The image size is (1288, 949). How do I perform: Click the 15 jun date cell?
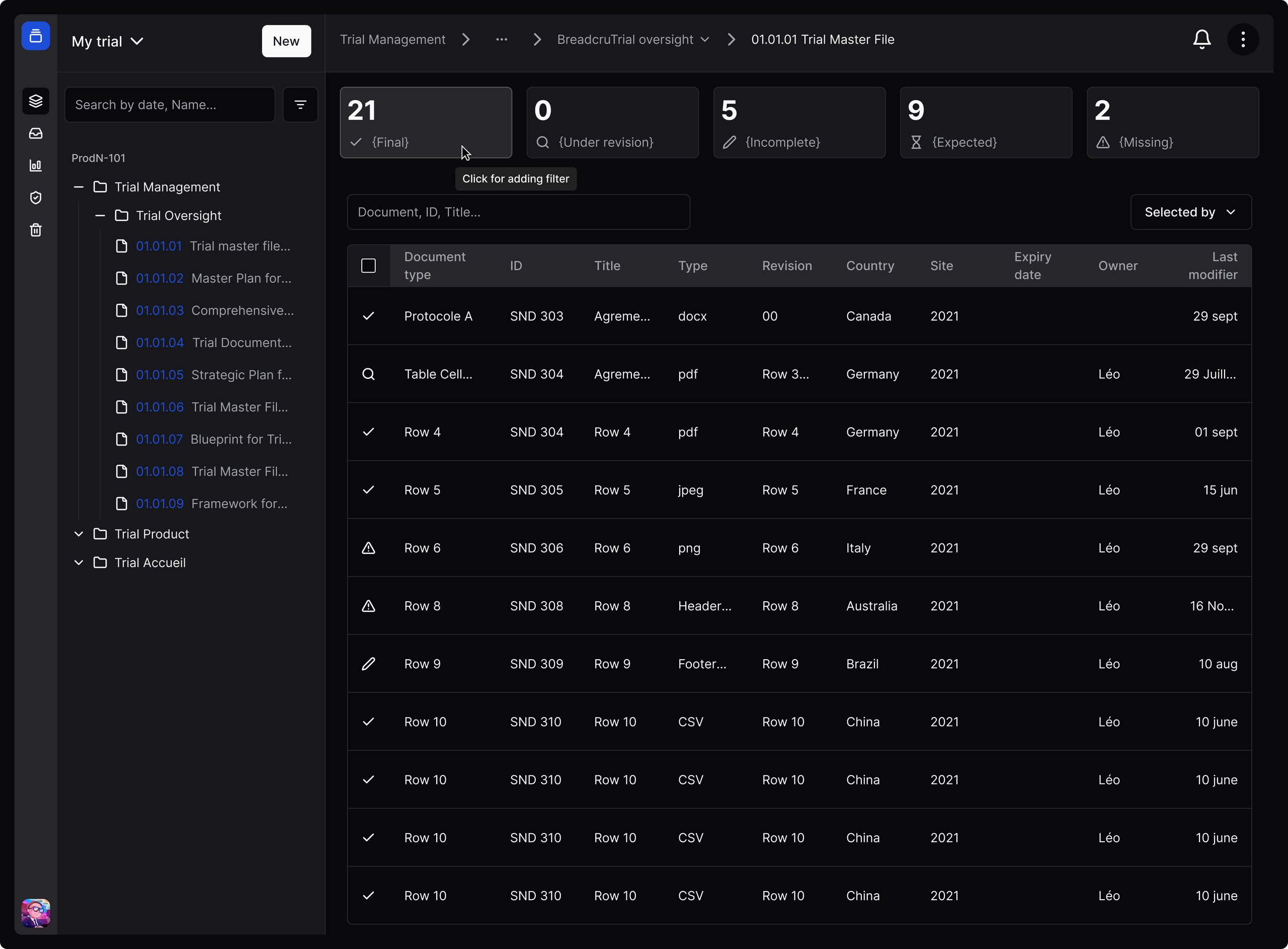click(1220, 490)
